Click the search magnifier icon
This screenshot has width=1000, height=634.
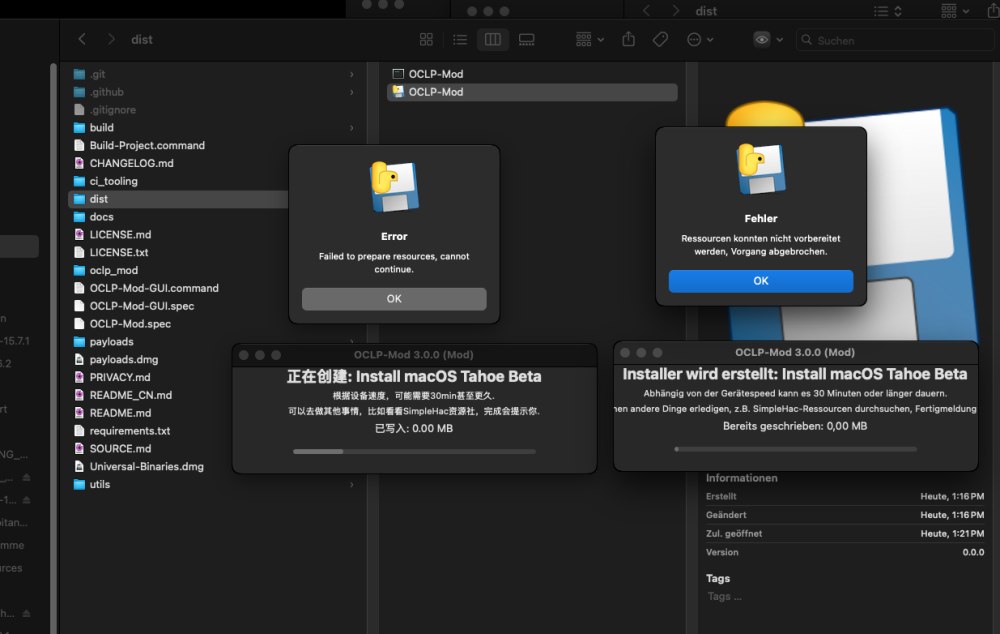[807, 40]
